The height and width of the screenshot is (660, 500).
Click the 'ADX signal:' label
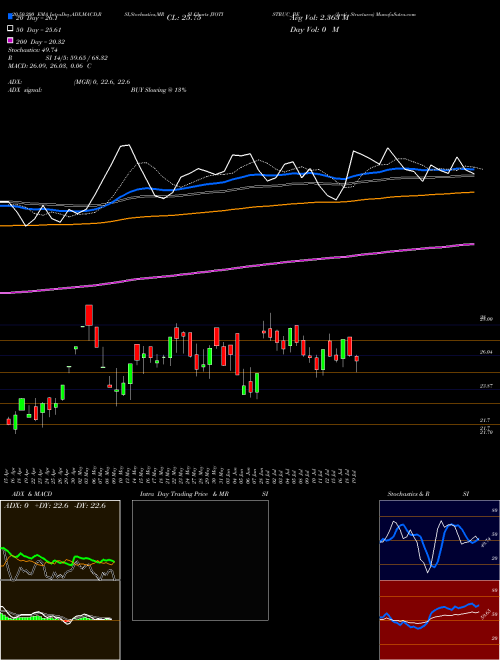(25, 90)
